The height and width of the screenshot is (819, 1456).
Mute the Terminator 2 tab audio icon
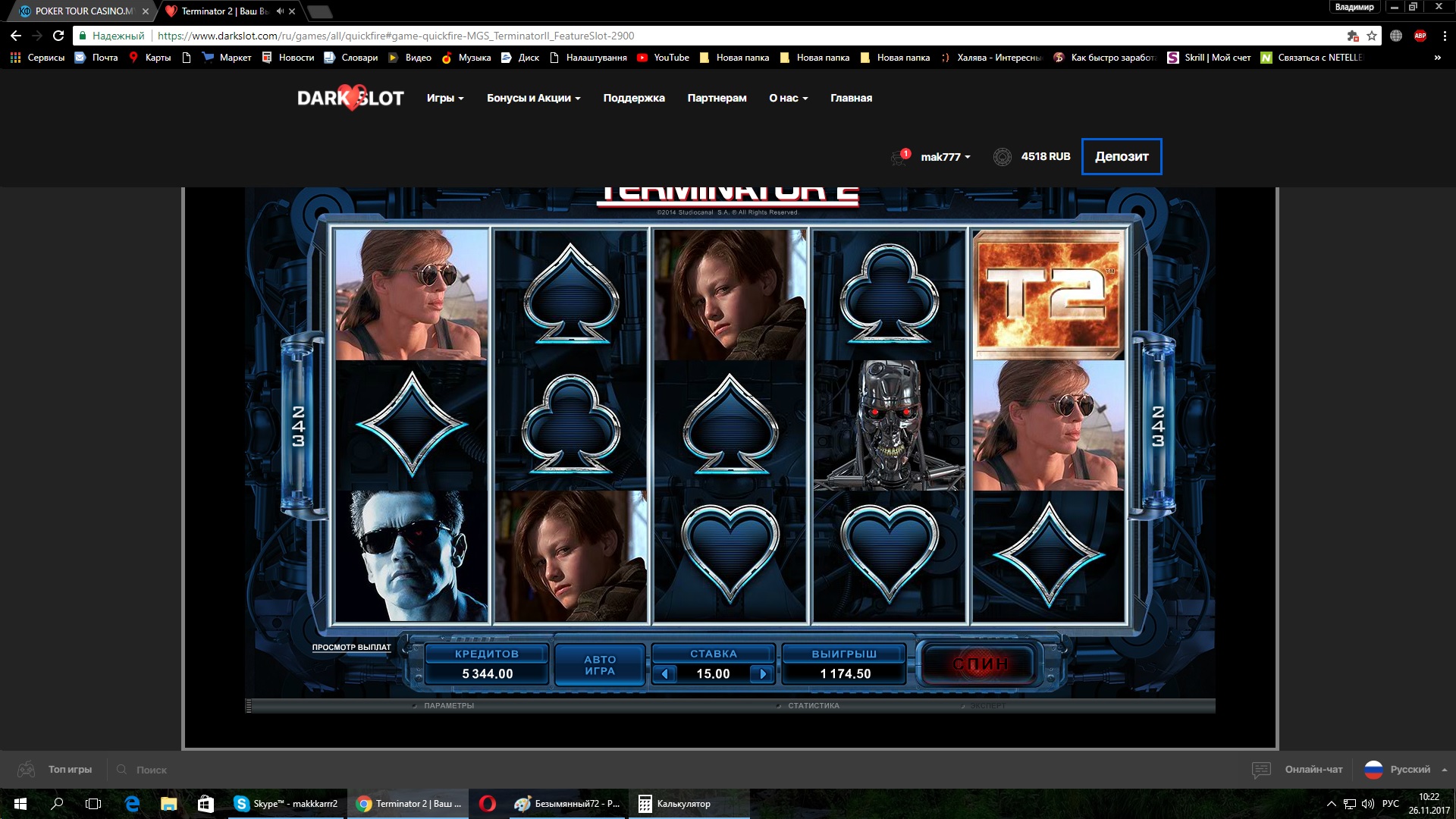point(280,11)
